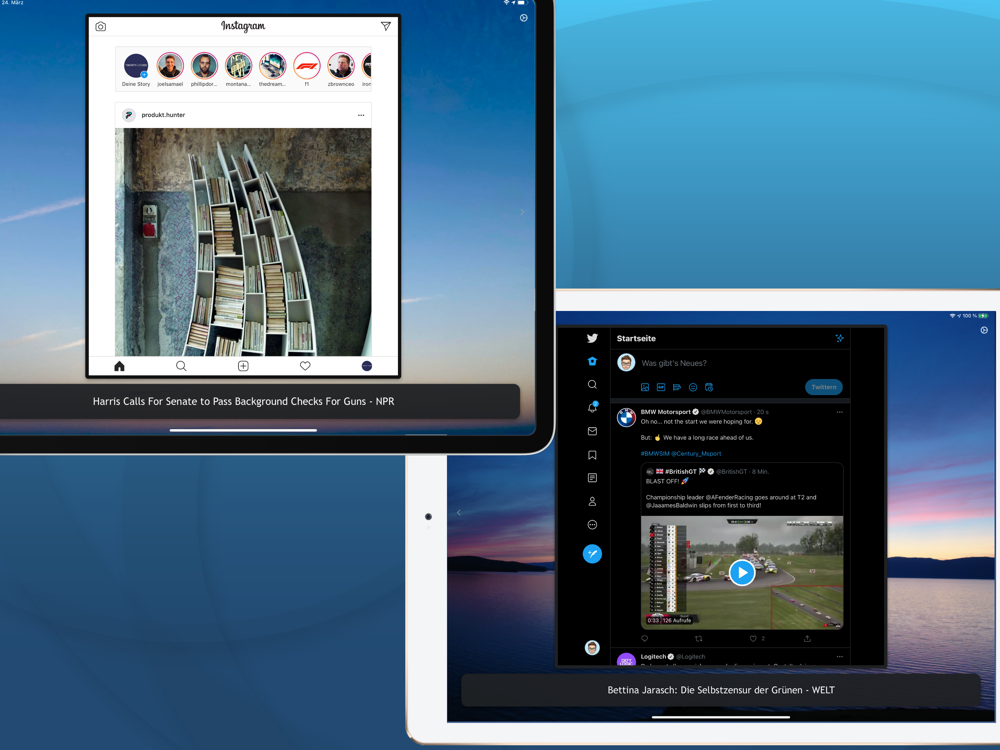Open #BMWSIM hashtag link

tap(655, 453)
